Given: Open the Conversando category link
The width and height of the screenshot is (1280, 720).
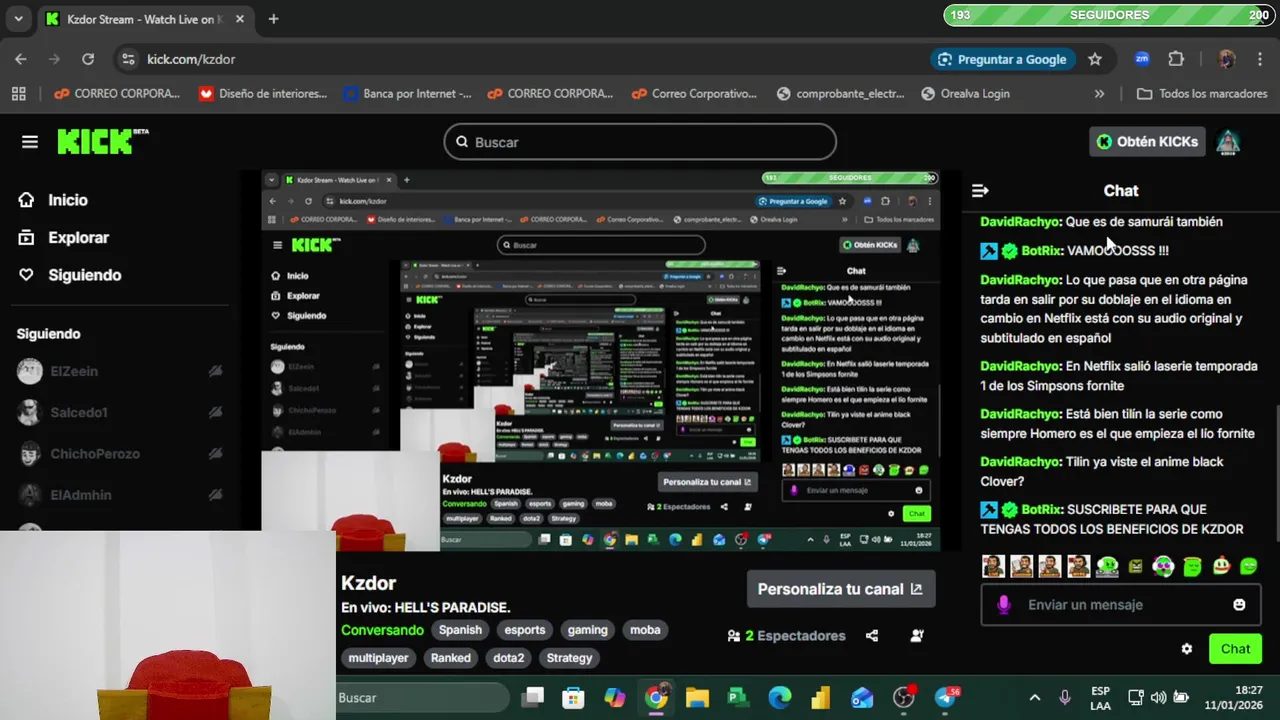Looking at the screenshot, I should tap(382, 630).
